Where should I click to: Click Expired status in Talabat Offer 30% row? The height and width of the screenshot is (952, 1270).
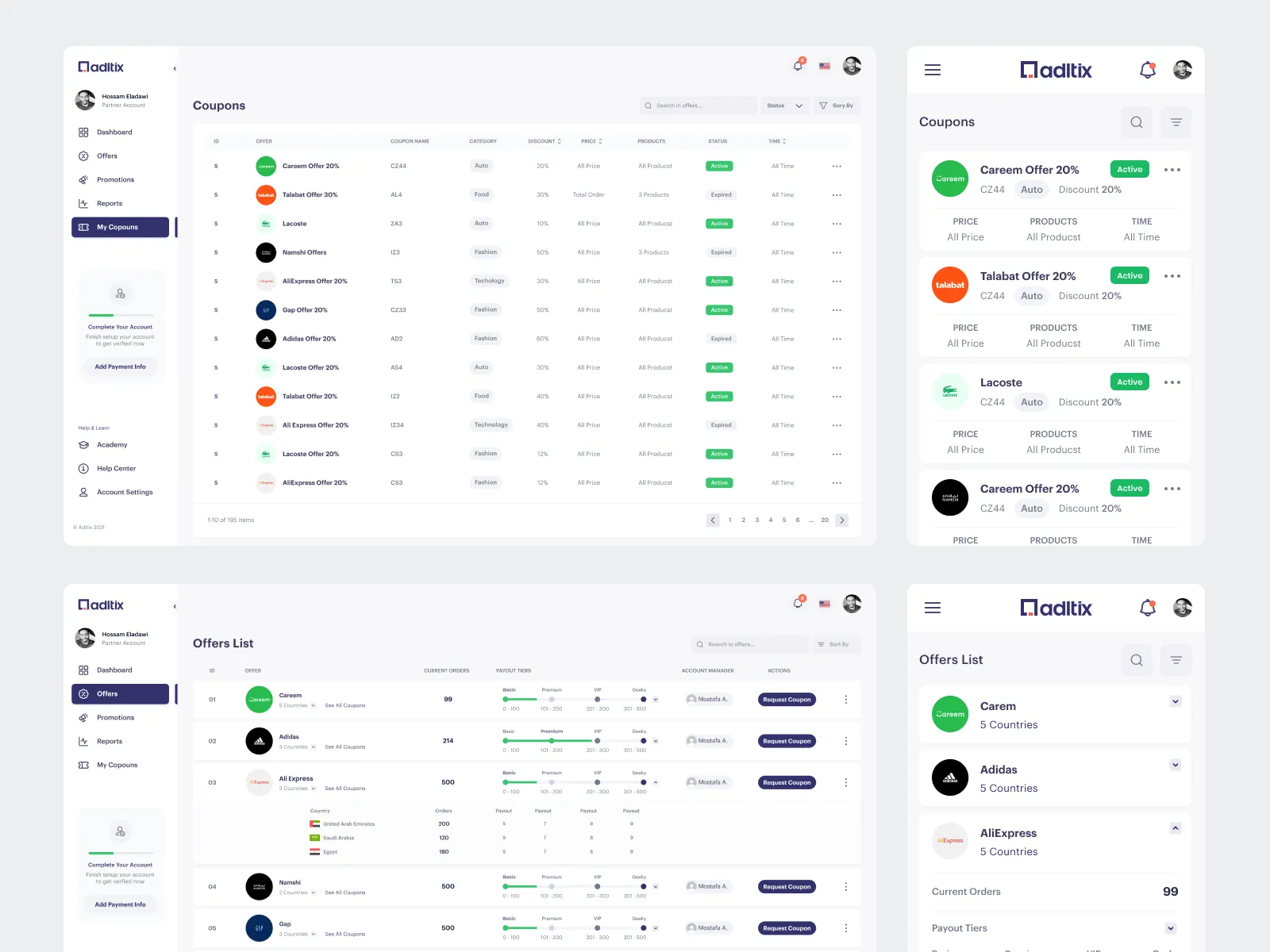(x=722, y=195)
